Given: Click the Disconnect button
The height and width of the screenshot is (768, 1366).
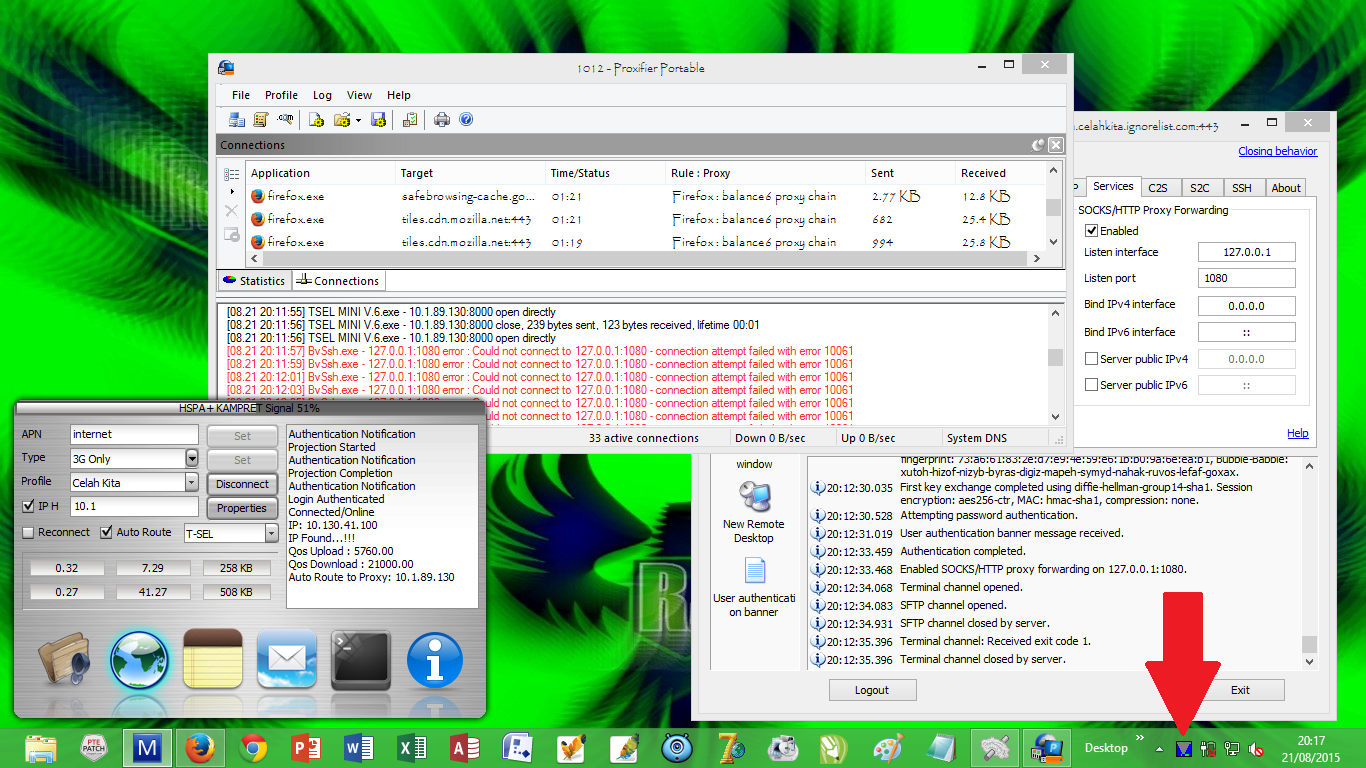Looking at the screenshot, I should coord(242,484).
